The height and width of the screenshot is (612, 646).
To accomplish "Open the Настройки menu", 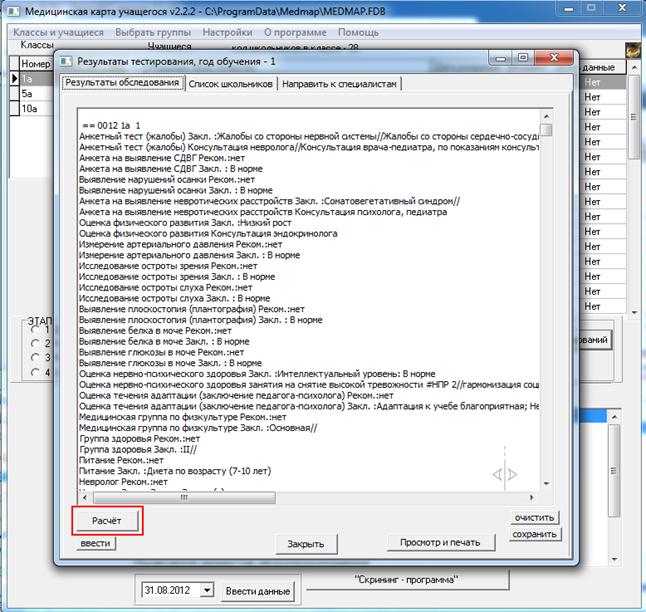I will pos(228,32).
